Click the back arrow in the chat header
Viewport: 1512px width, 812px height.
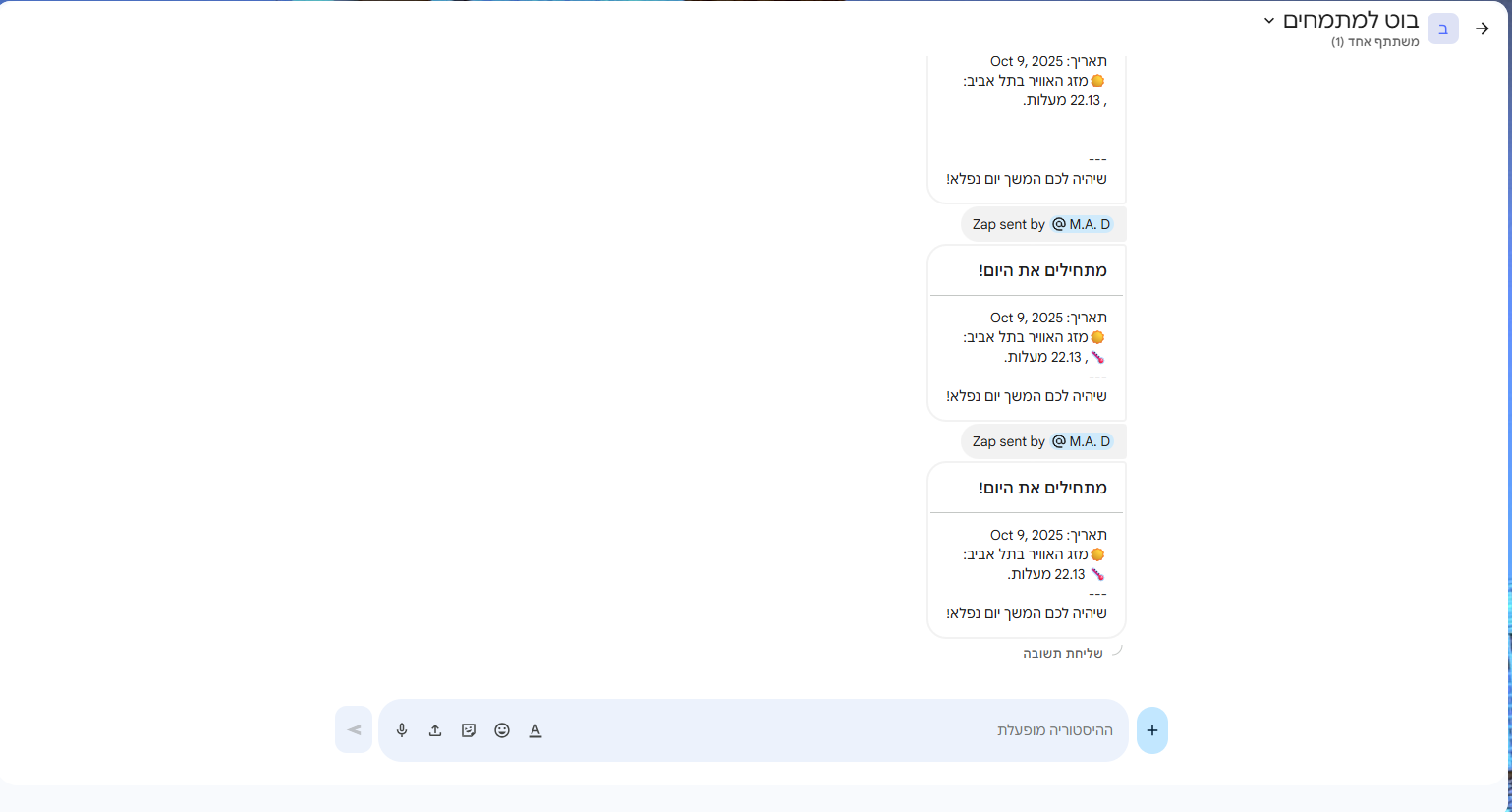1483,29
